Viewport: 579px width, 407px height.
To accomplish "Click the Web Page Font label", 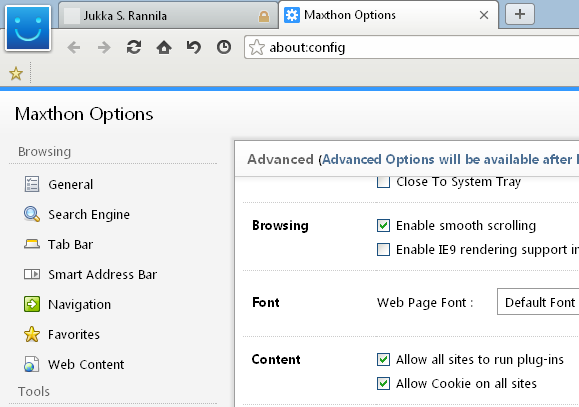I will coord(425,302).
